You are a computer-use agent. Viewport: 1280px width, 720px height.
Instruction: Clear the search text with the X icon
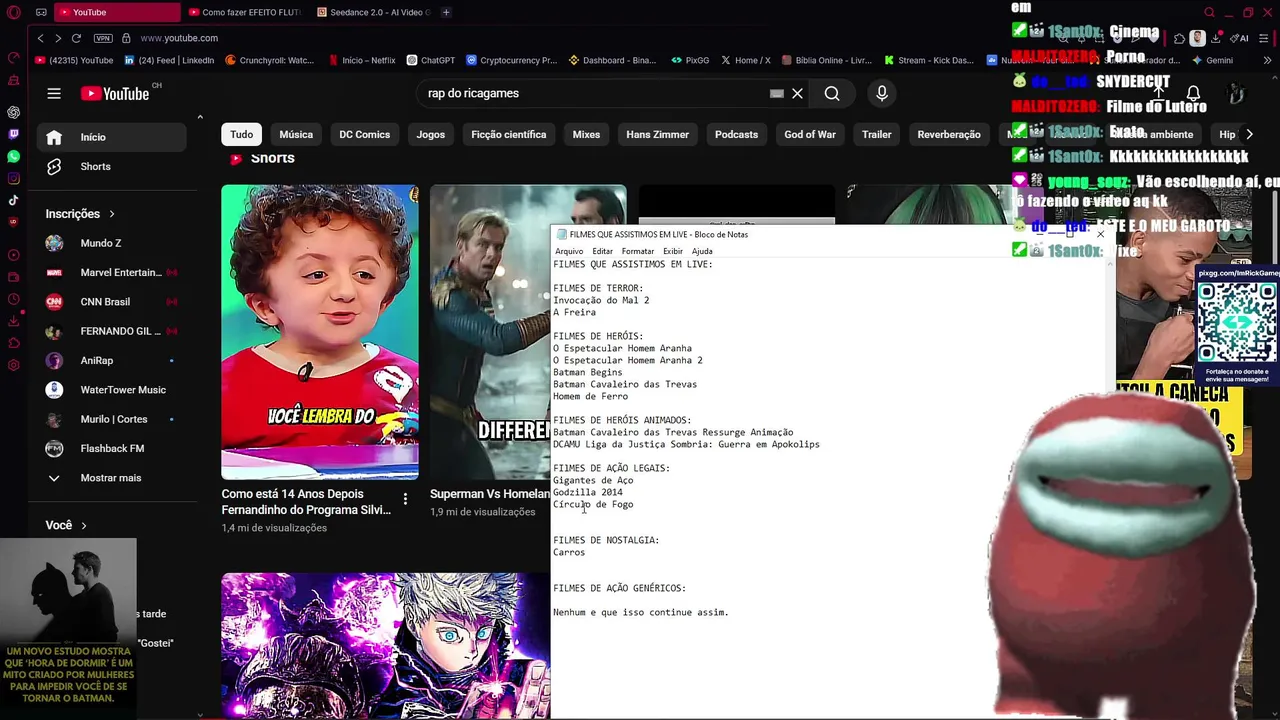[797, 93]
